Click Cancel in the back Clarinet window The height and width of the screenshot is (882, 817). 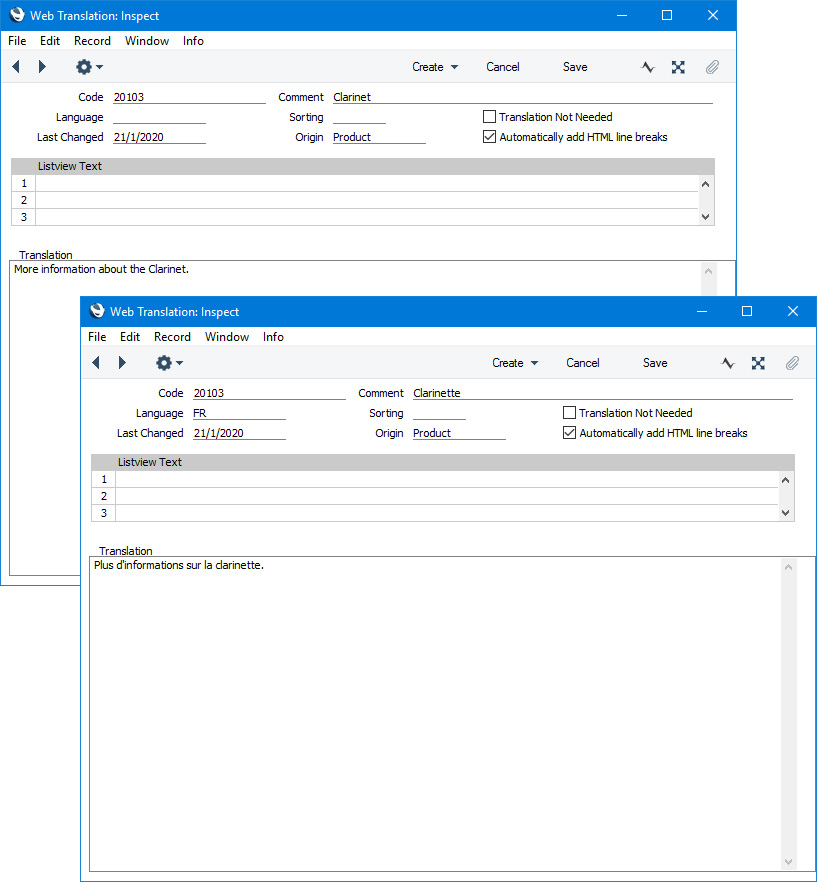[503, 67]
